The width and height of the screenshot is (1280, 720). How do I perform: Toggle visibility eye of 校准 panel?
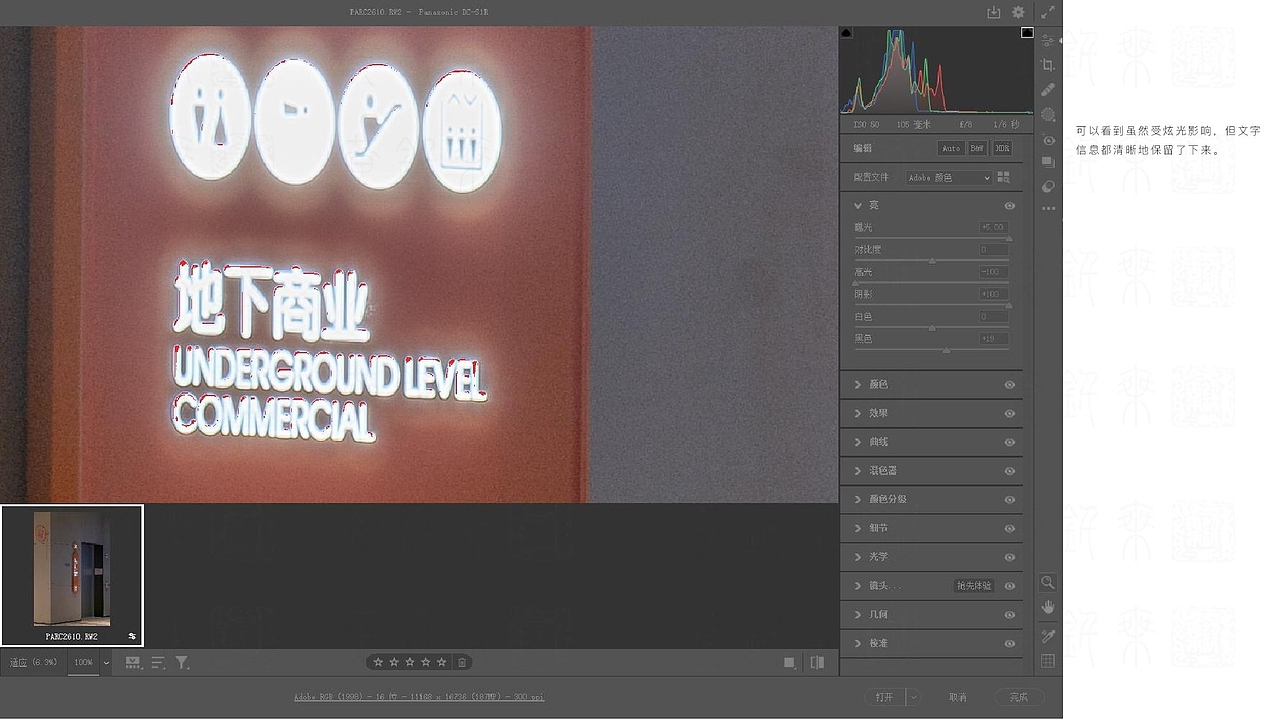click(1010, 643)
